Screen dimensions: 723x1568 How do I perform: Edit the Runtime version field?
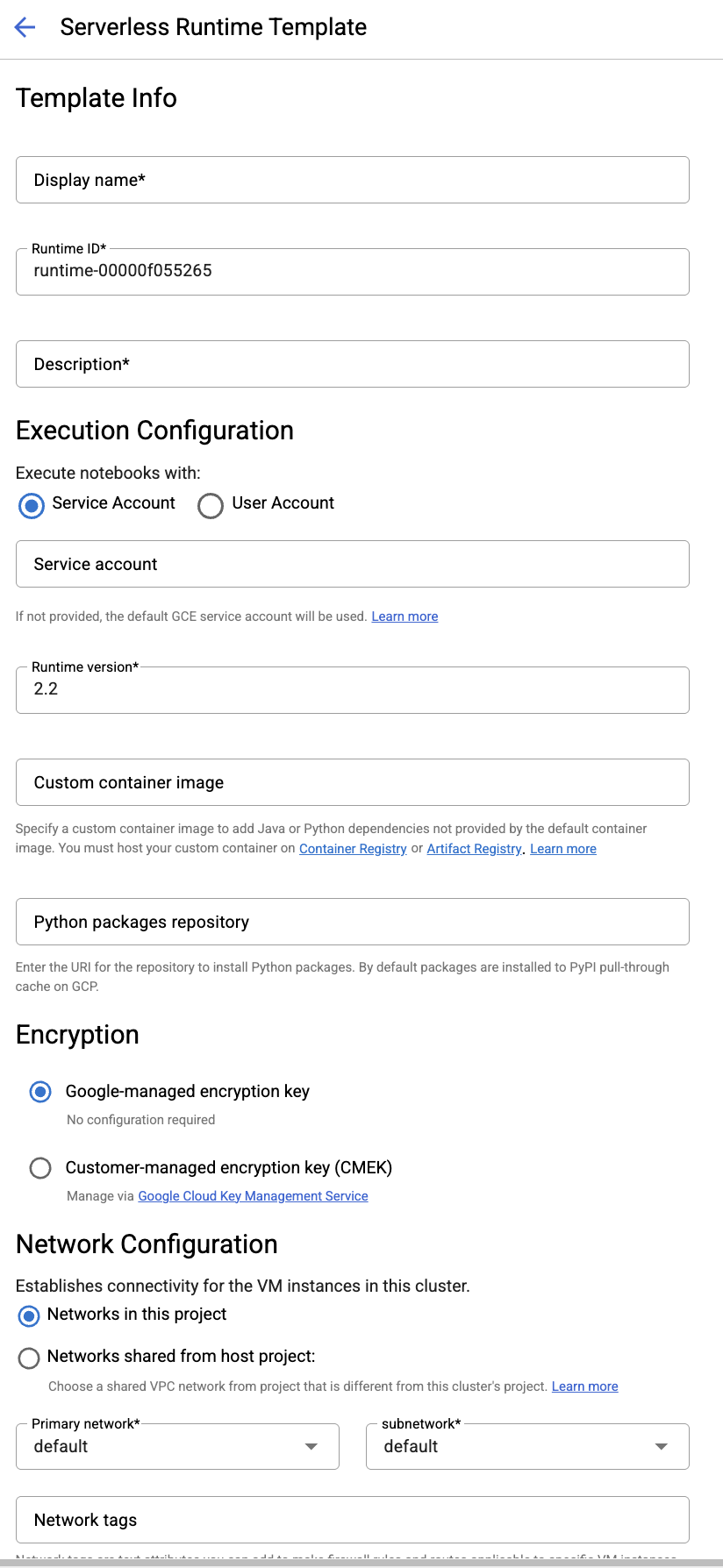(352, 689)
